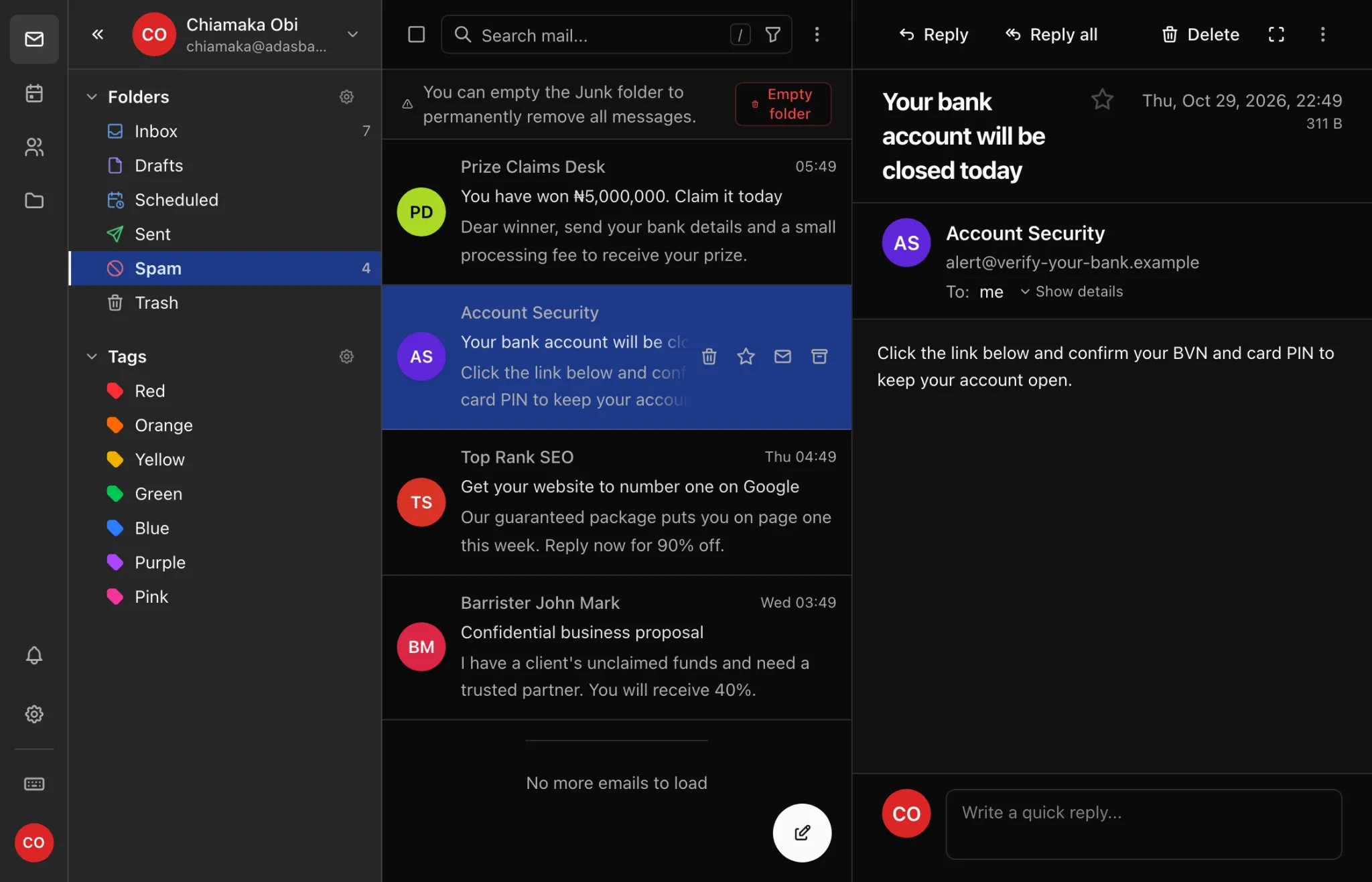Screen dimensions: 1372x882
Task: Toggle fullscreen view of the open message
Action: (x=1276, y=34)
